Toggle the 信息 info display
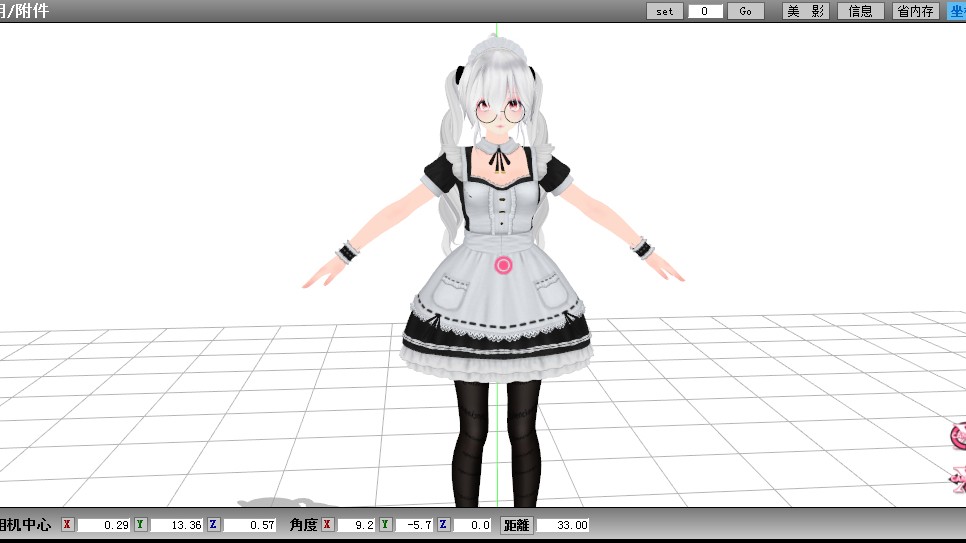The image size is (966, 543). tap(860, 11)
